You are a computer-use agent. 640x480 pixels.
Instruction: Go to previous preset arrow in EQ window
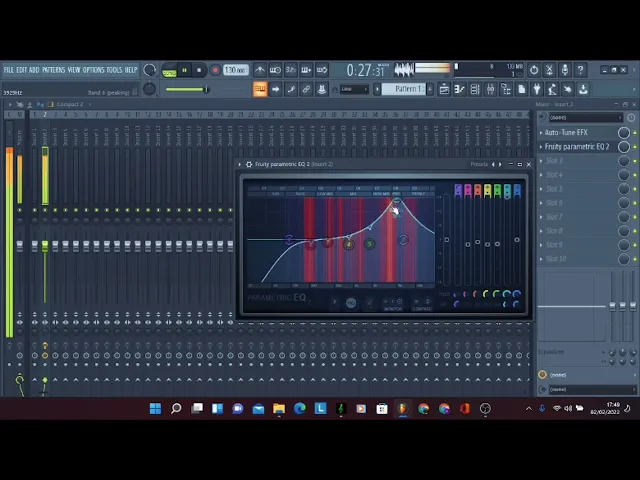pos(493,164)
